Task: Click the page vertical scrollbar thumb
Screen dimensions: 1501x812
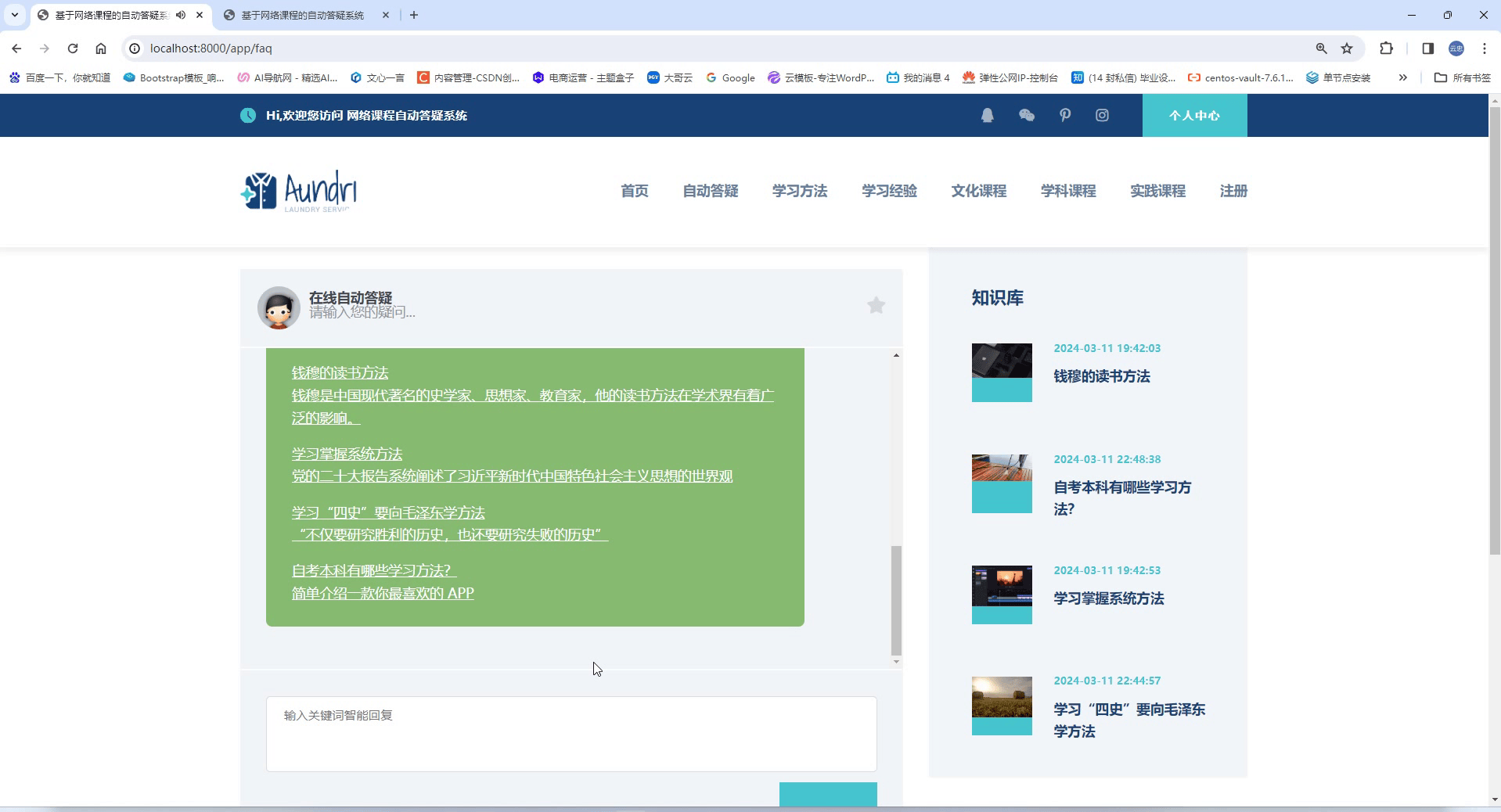Action: [1495, 332]
